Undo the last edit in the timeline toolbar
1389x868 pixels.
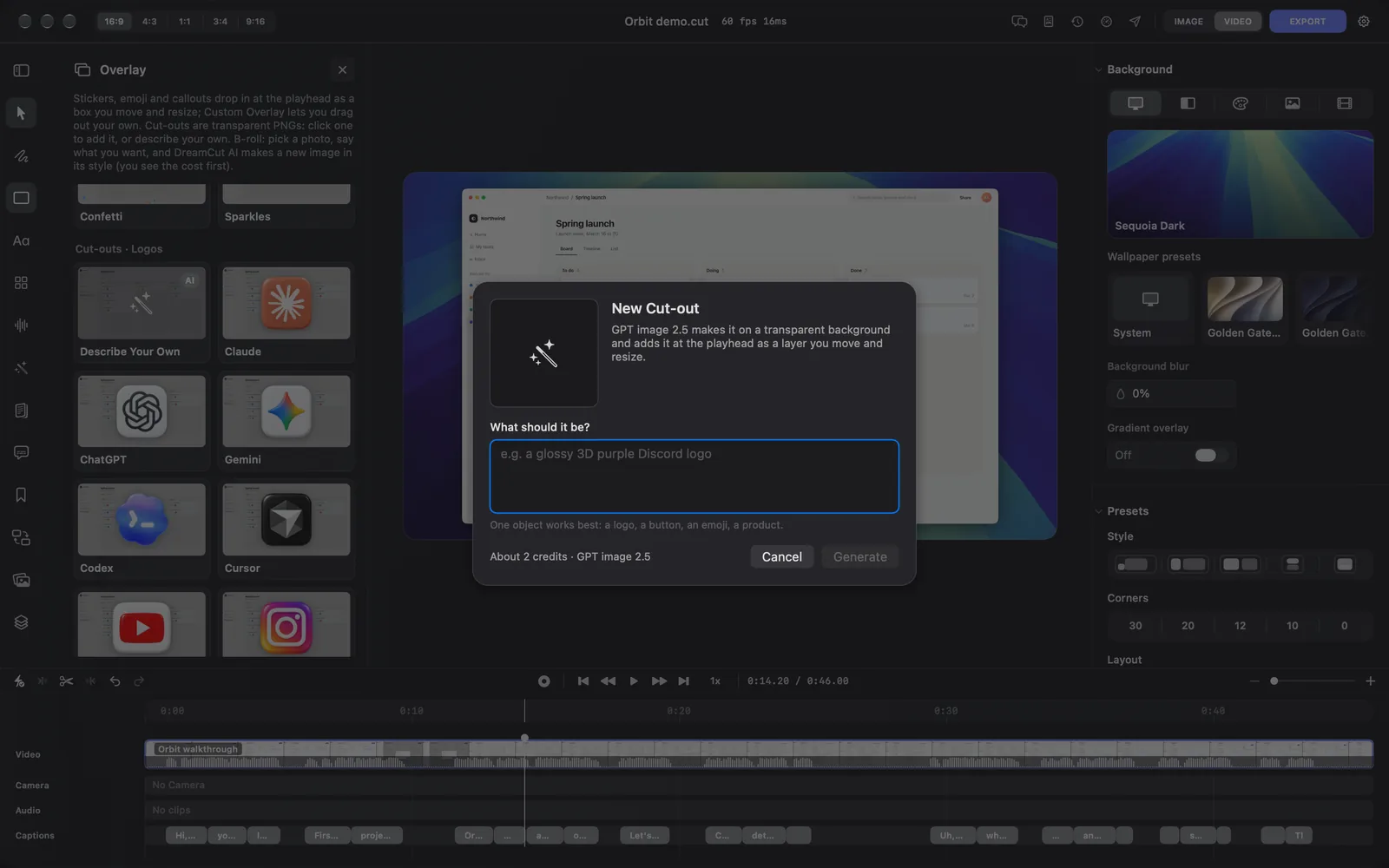pos(115,681)
